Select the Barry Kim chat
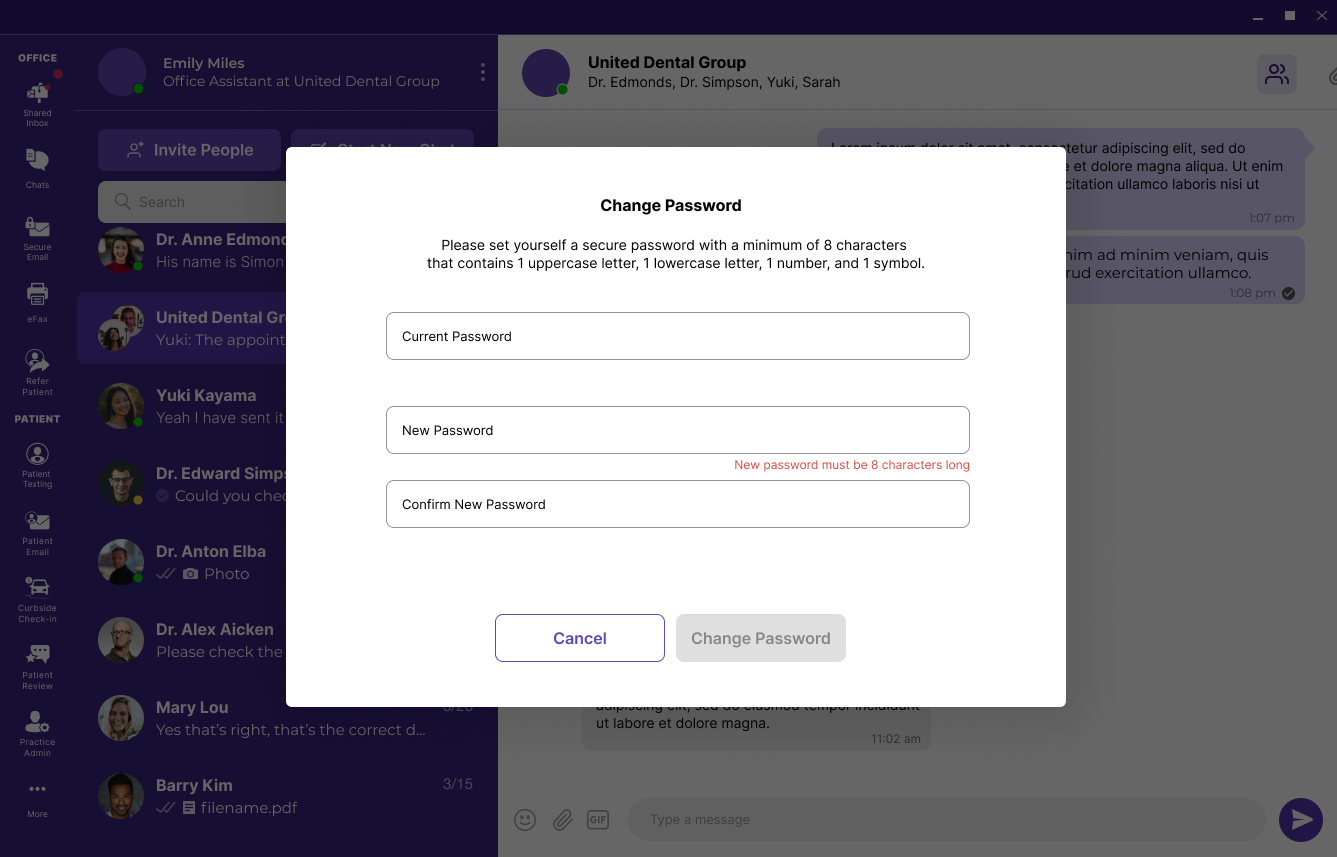This screenshot has height=857, width=1337. [x=285, y=796]
